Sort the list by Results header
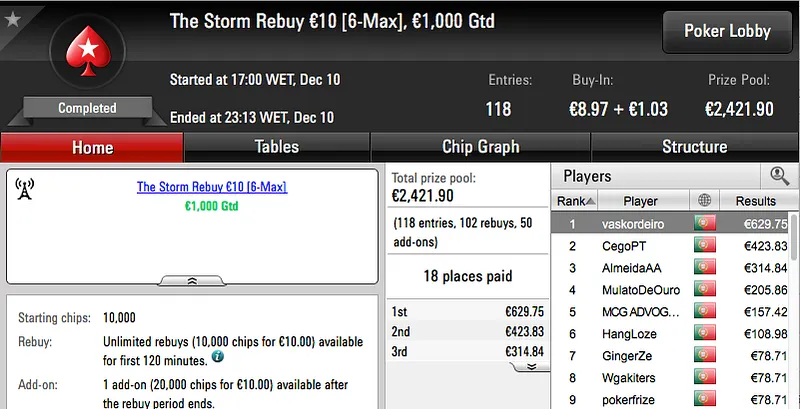Image resolution: width=800 pixels, height=409 pixels. tap(755, 201)
